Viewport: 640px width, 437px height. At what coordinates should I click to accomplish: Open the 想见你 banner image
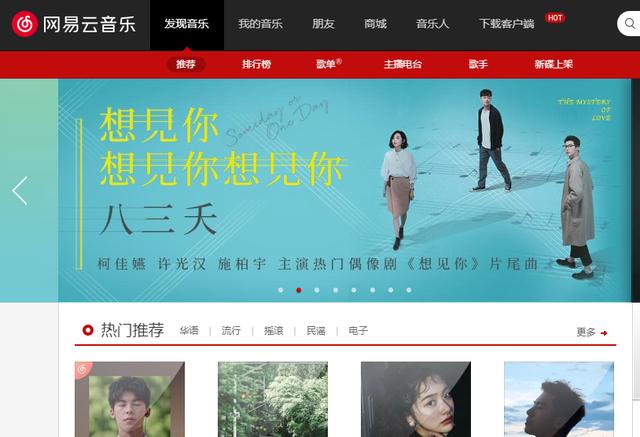tap(344, 191)
